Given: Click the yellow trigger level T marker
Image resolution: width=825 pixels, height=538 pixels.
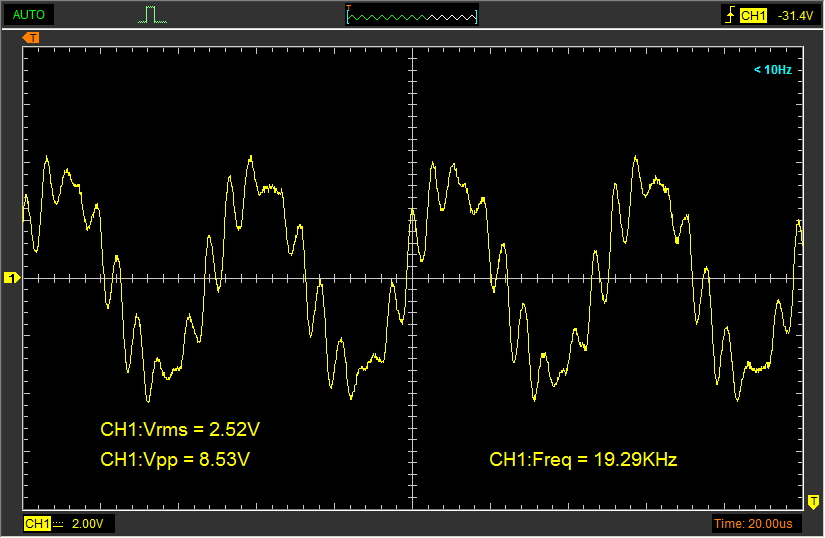Looking at the screenshot, I should [813, 502].
